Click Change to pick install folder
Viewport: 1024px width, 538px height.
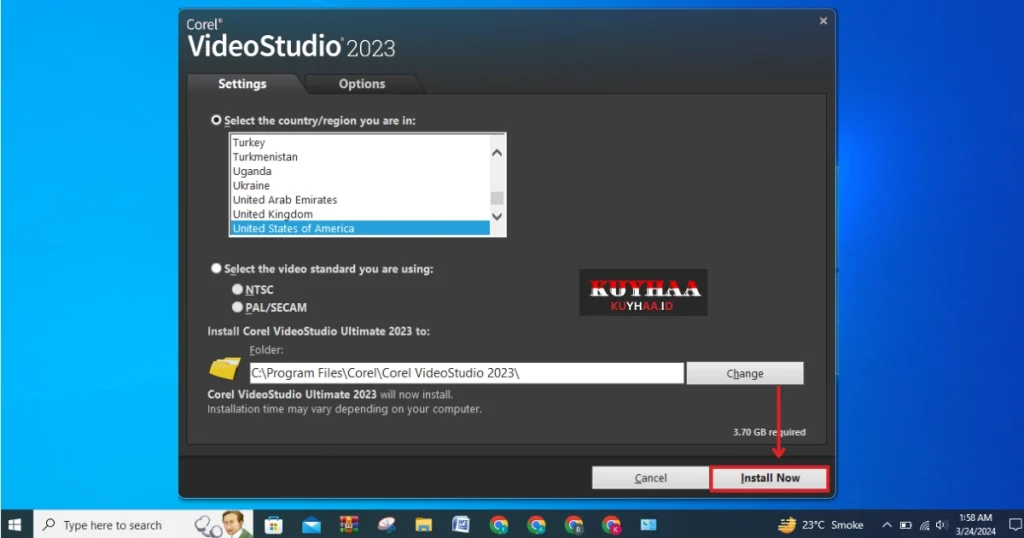tap(745, 373)
